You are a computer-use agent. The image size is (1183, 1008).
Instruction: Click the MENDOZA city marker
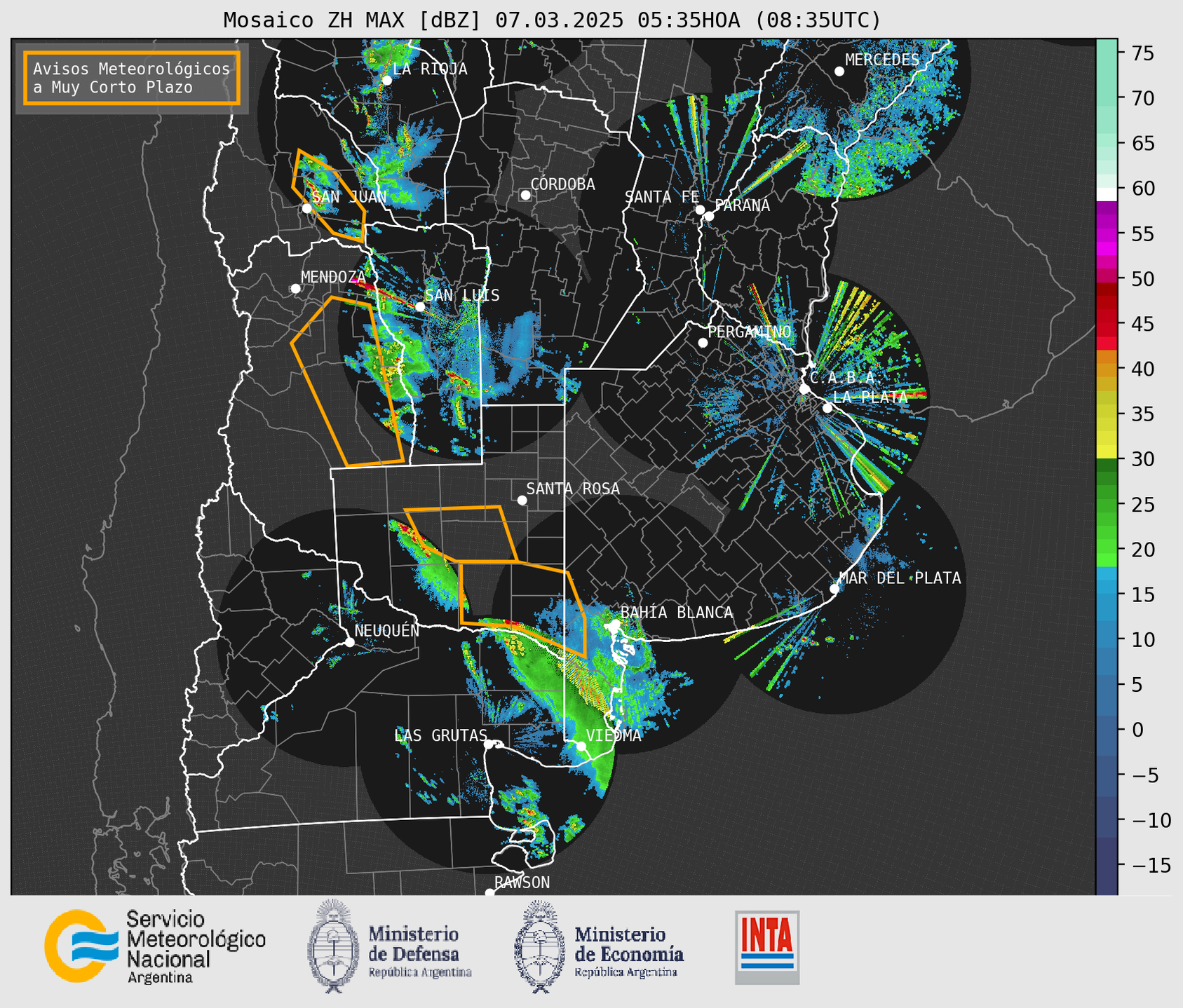point(295,289)
